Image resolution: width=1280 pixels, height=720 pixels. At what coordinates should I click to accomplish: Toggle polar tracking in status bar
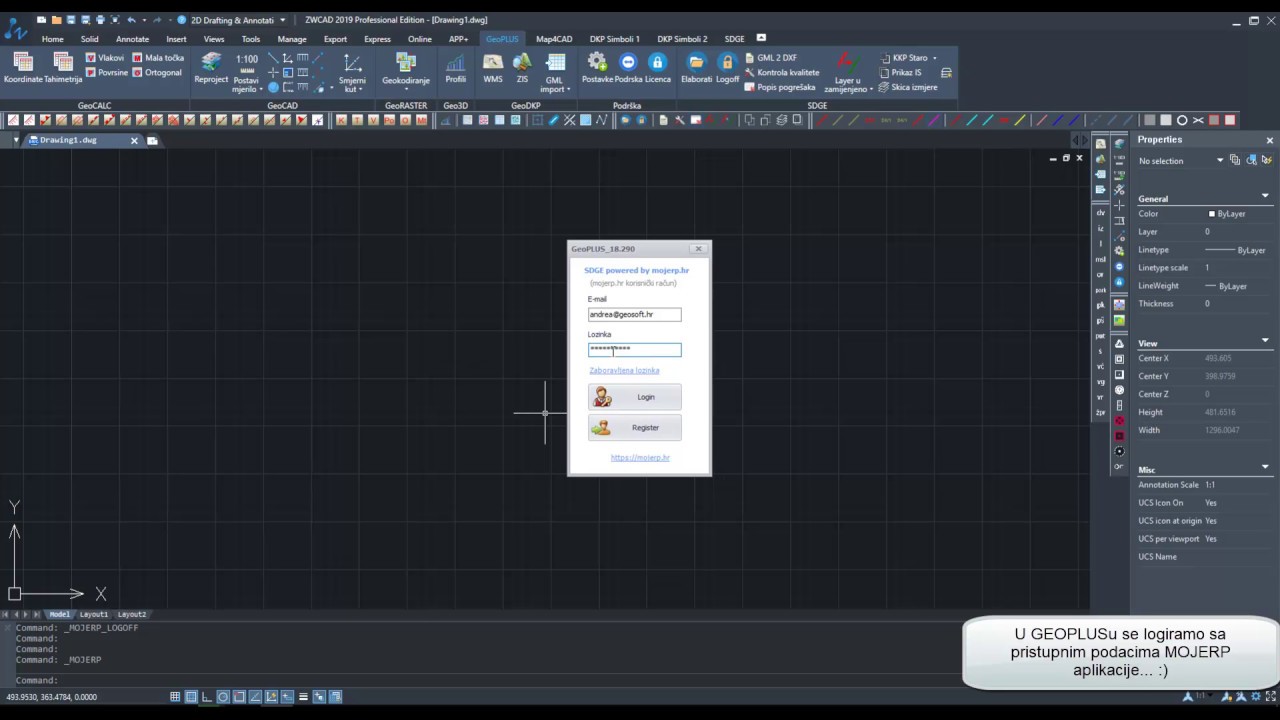coord(223,696)
